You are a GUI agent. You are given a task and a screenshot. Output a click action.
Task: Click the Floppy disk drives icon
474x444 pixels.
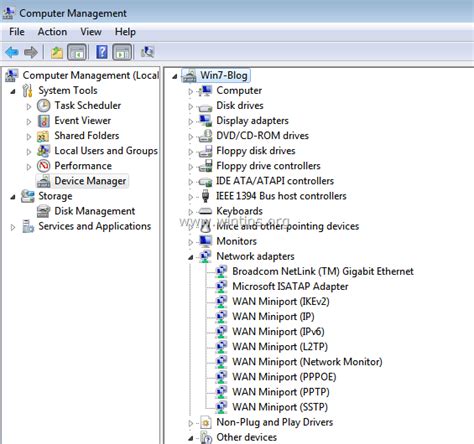pos(205,151)
